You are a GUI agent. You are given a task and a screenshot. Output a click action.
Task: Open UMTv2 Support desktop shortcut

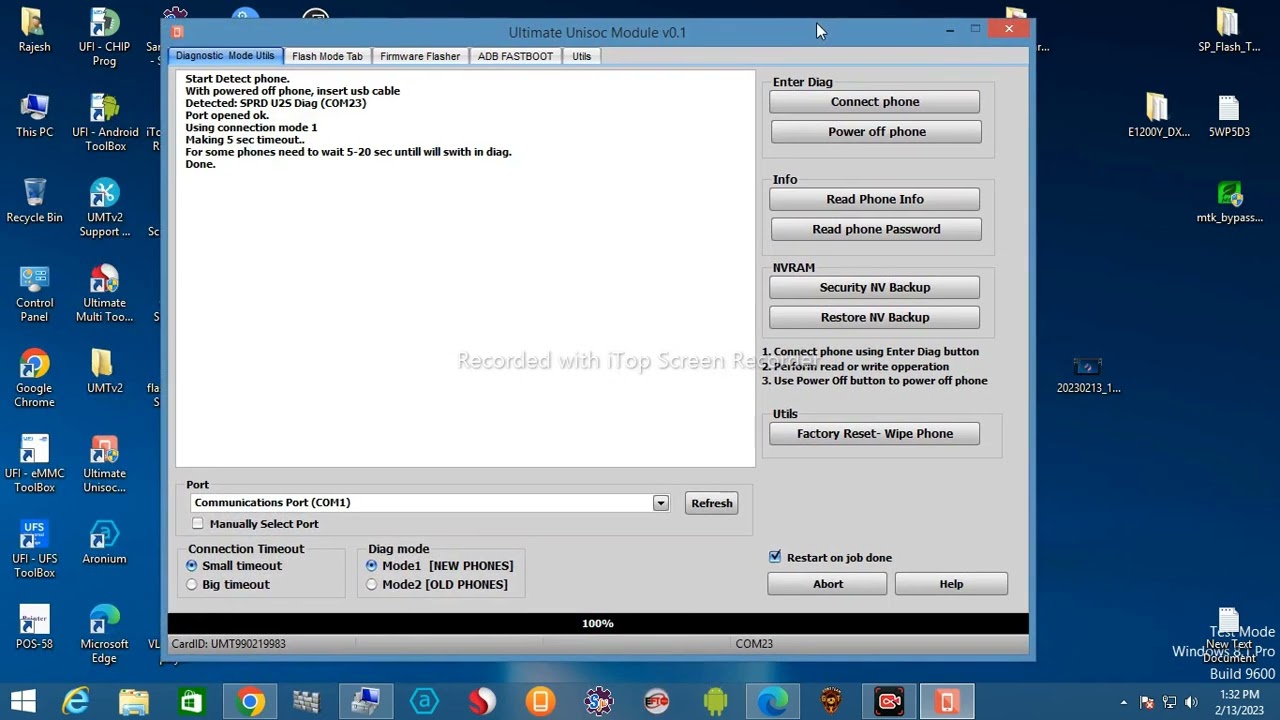click(x=105, y=208)
